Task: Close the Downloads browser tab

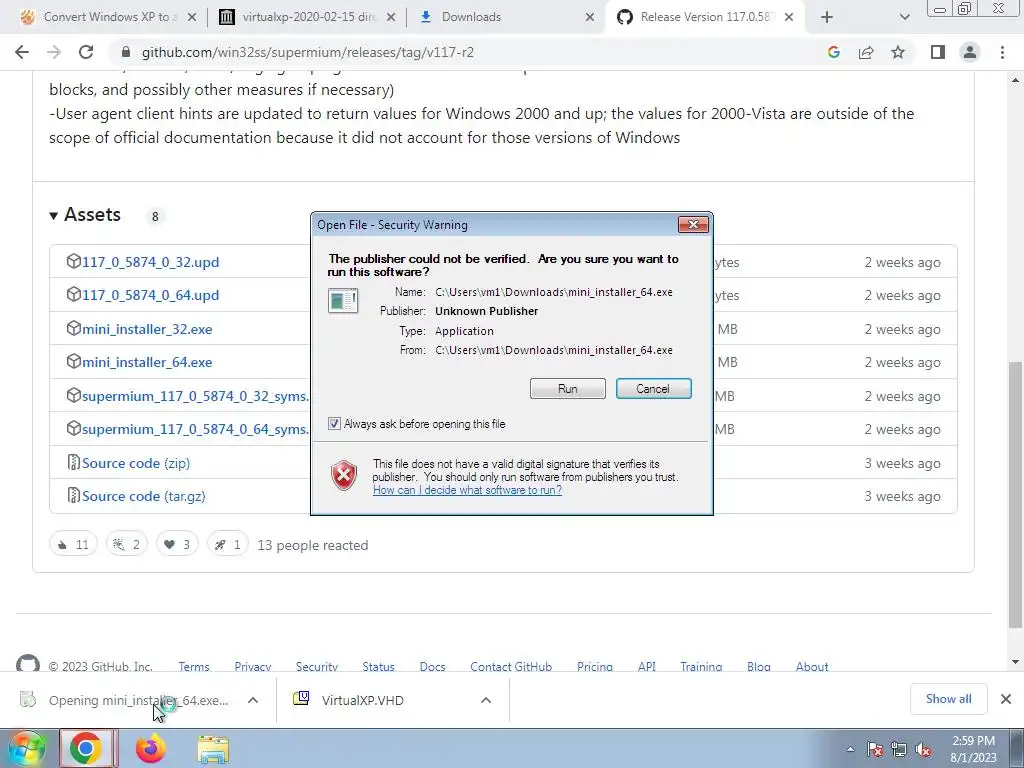Action: [590, 17]
